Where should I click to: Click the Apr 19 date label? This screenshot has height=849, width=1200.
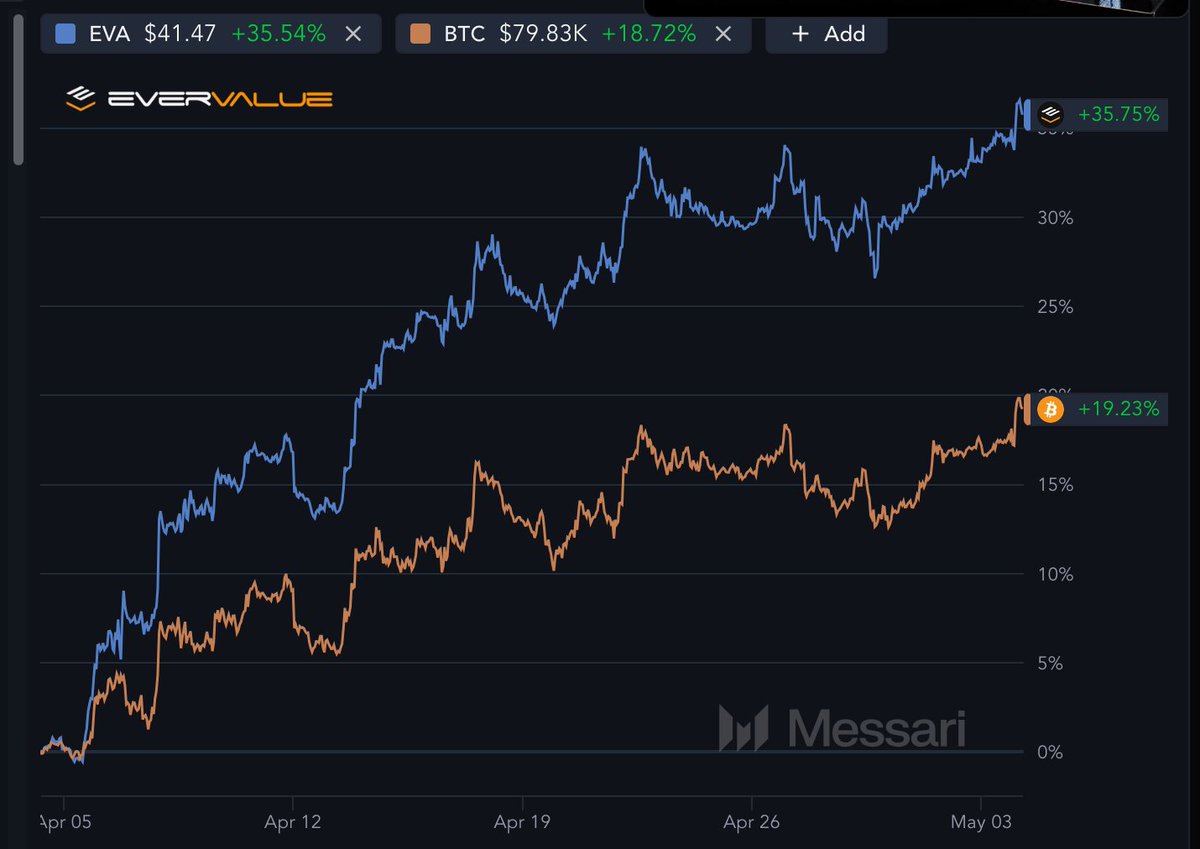pos(523,821)
